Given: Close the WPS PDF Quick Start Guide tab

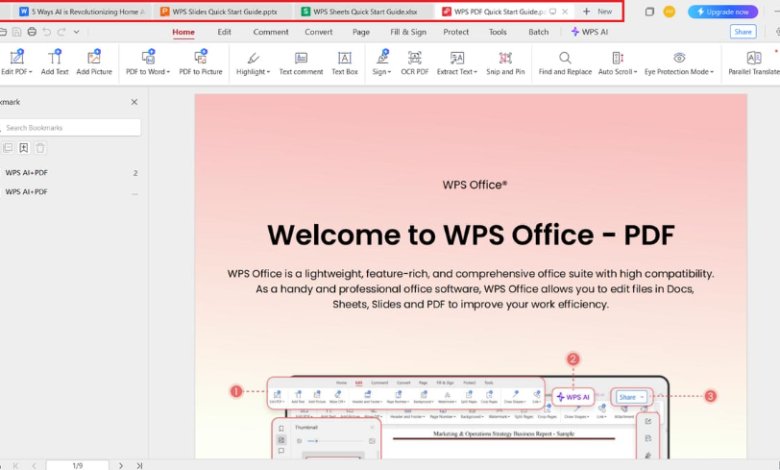Looking at the screenshot, I should [x=565, y=11].
